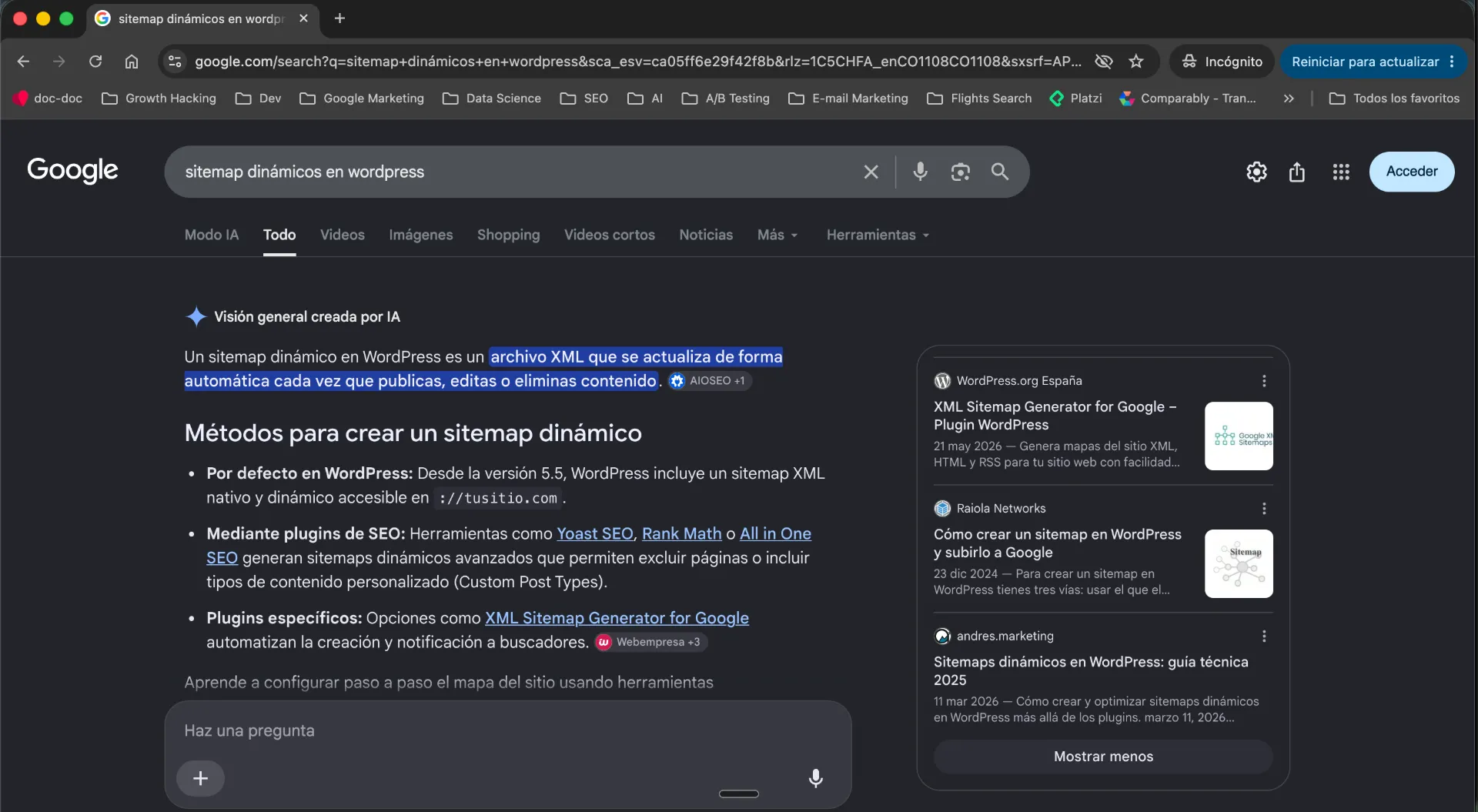The height and width of the screenshot is (812, 1478).
Task: Open Cómo crear un sitemap en WordPress result
Action: tap(1058, 543)
